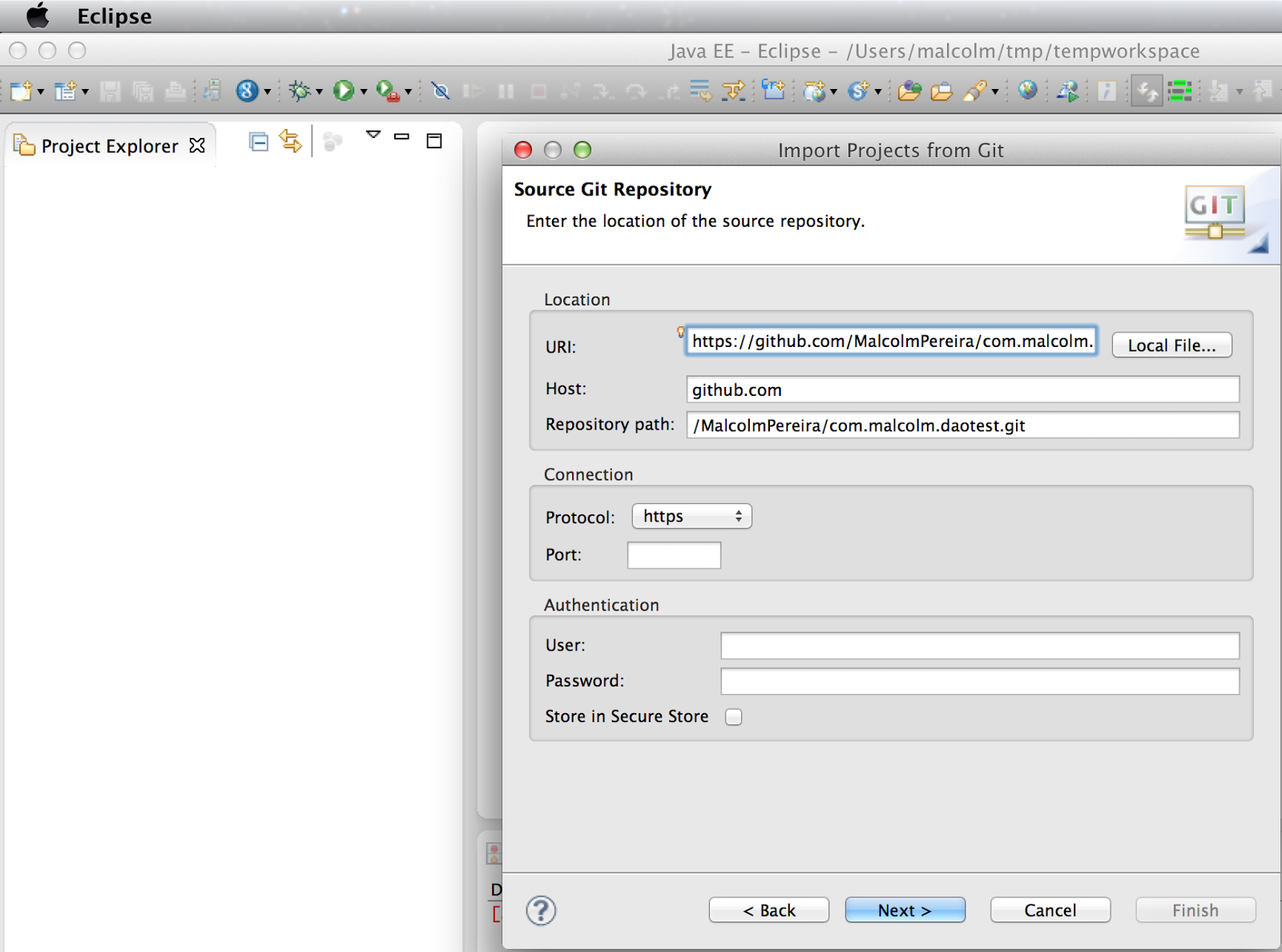Click the Run with toolbox icon

pyautogui.click(x=388, y=91)
